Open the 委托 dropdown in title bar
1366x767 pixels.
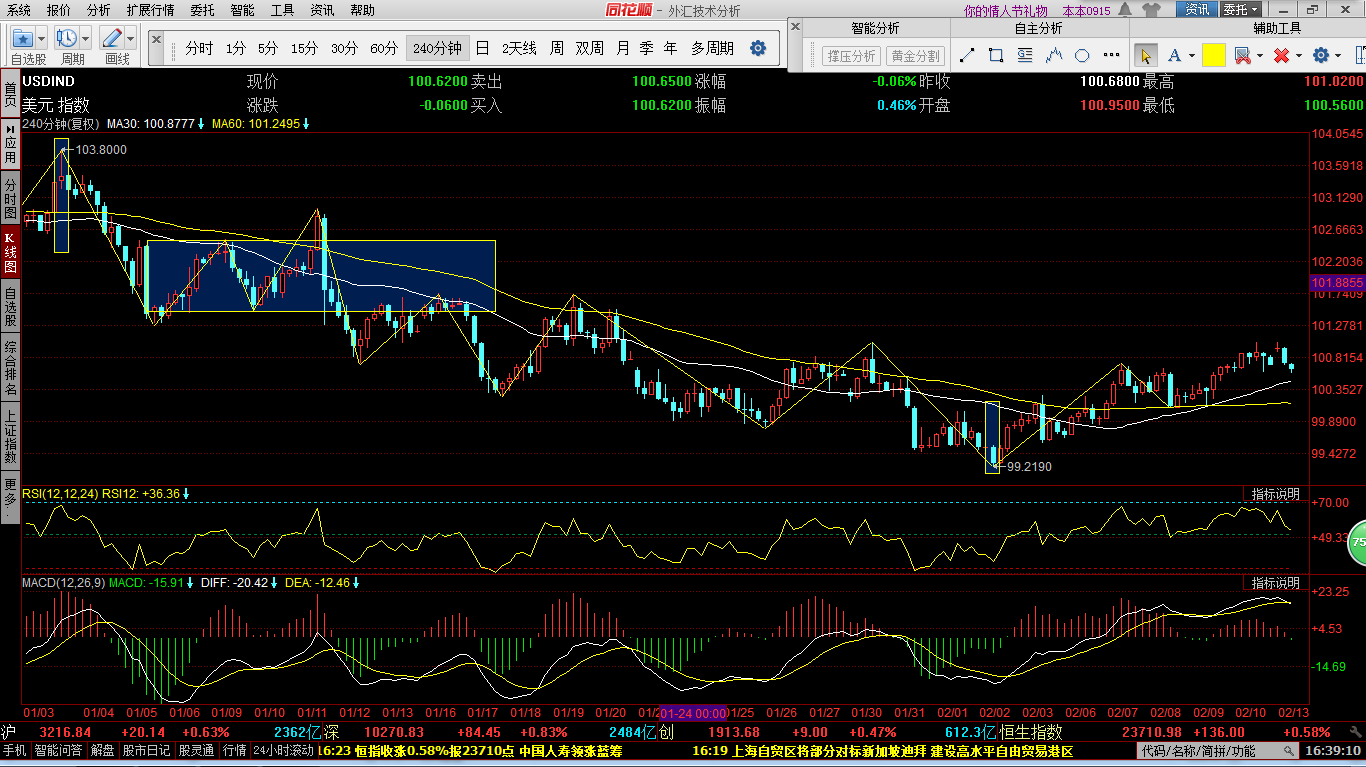[x=1241, y=10]
